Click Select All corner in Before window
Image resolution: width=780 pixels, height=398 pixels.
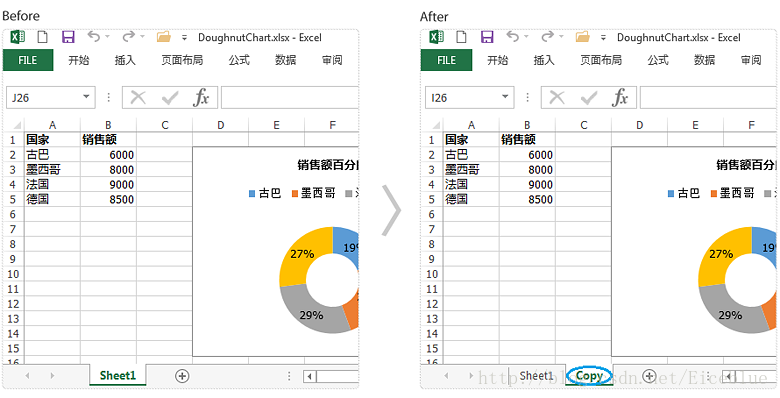point(16,125)
